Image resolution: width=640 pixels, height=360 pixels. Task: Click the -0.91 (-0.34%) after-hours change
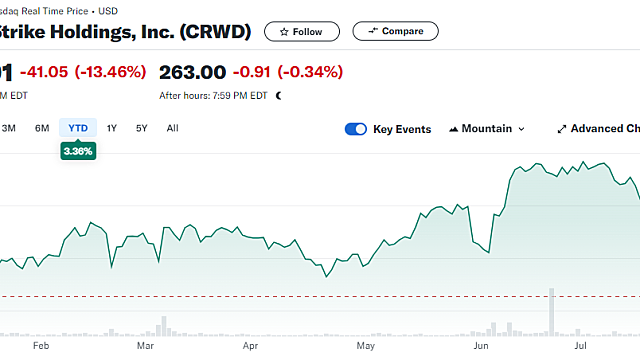[x=288, y=72]
